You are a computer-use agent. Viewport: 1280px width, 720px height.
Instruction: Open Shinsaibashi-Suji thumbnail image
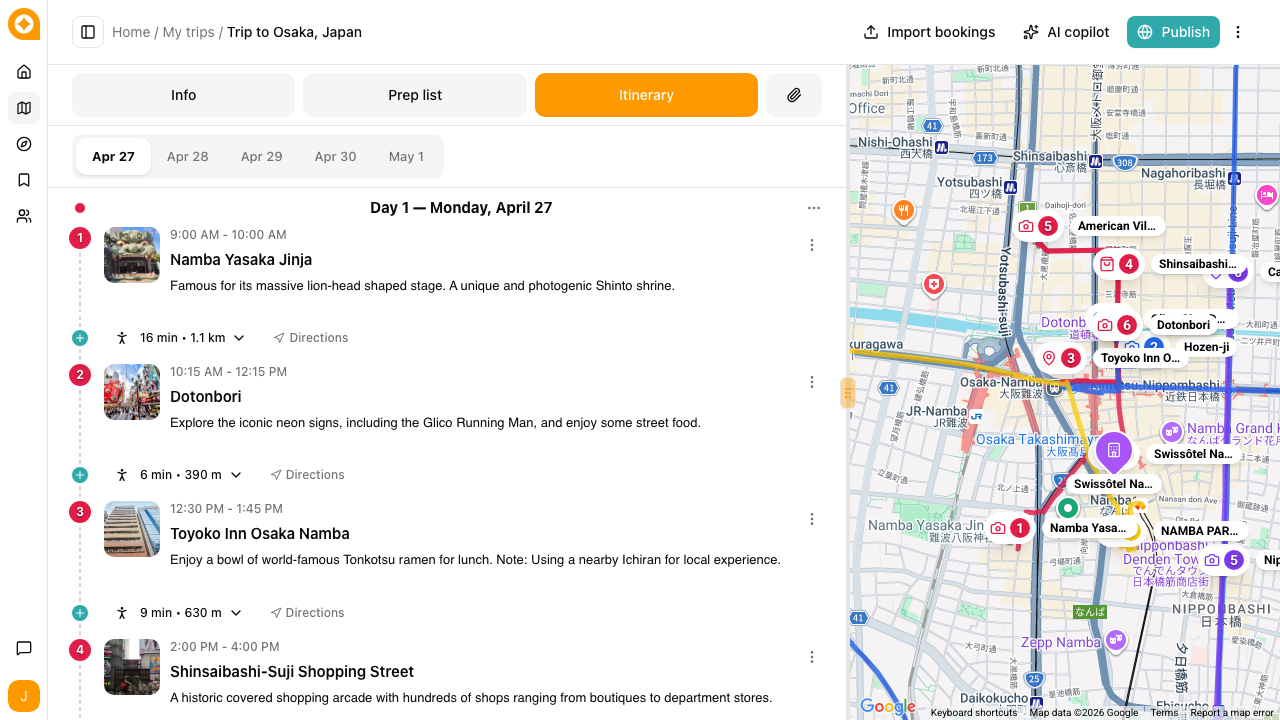(132, 667)
